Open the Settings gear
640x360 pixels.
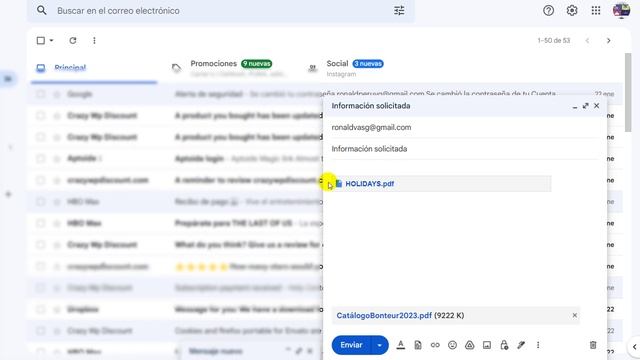tap(572, 11)
